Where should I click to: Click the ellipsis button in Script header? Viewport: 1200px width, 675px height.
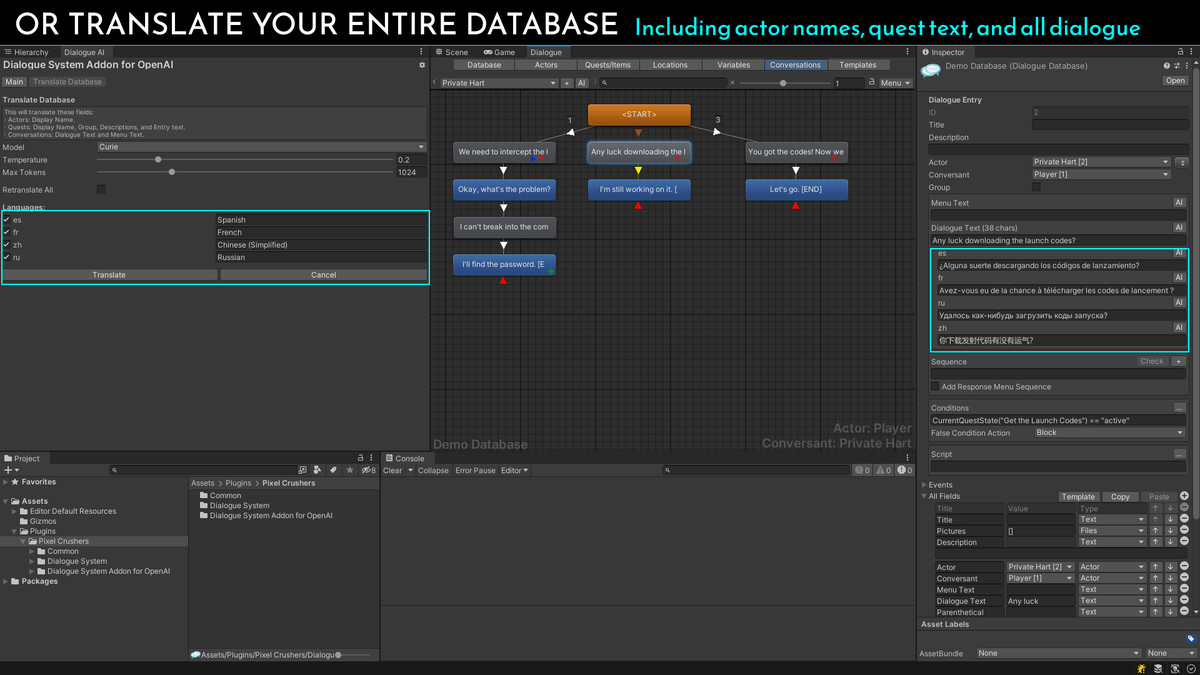(x=1179, y=454)
